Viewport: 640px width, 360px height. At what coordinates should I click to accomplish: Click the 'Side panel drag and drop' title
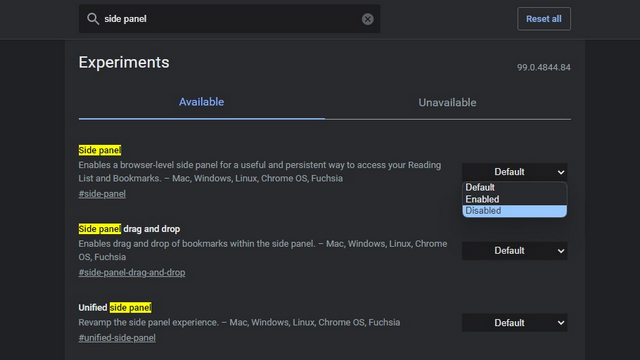pyautogui.click(x=129, y=229)
